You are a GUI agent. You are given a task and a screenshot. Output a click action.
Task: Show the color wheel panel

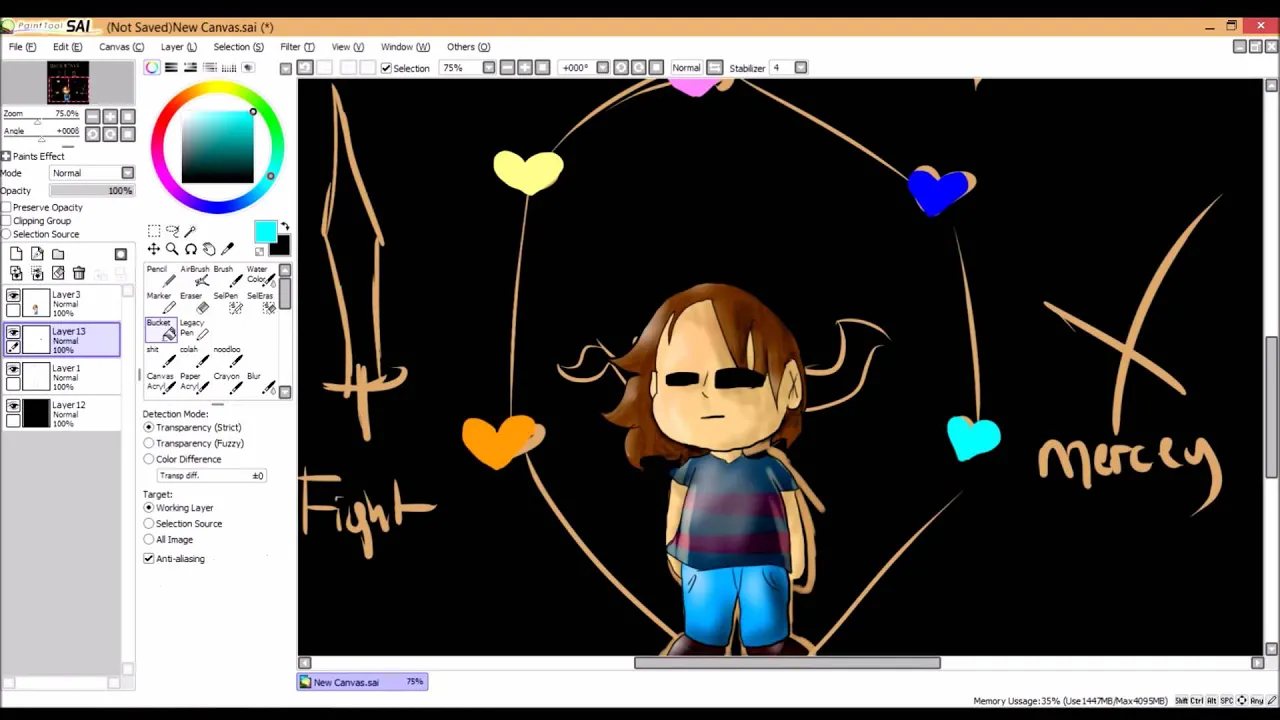151,67
